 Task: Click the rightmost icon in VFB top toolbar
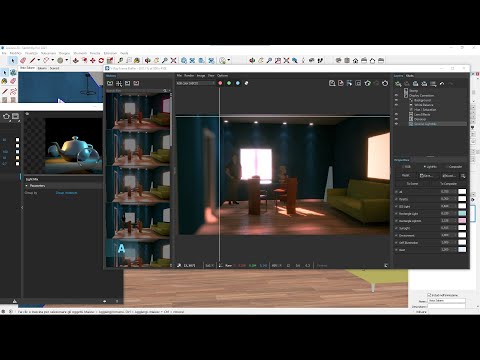point(385,83)
